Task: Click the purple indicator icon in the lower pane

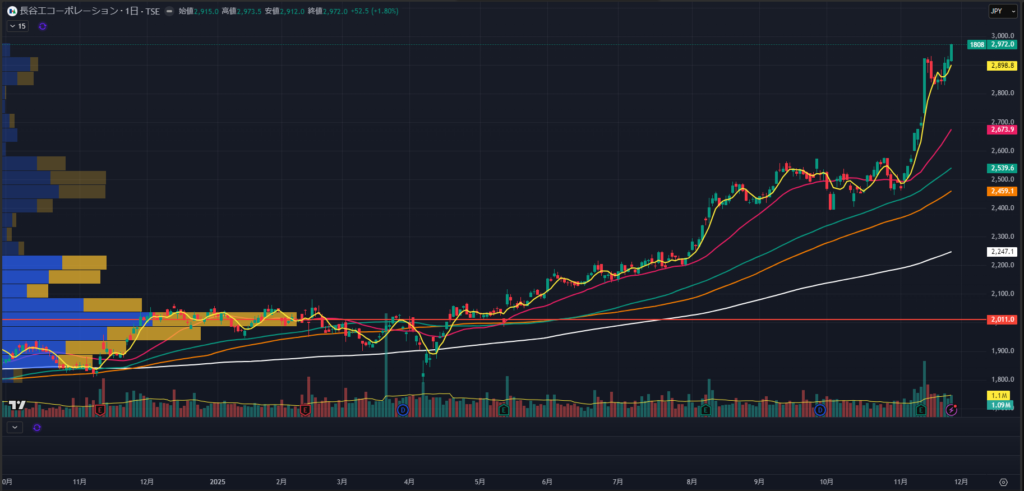Action: (36, 427)
